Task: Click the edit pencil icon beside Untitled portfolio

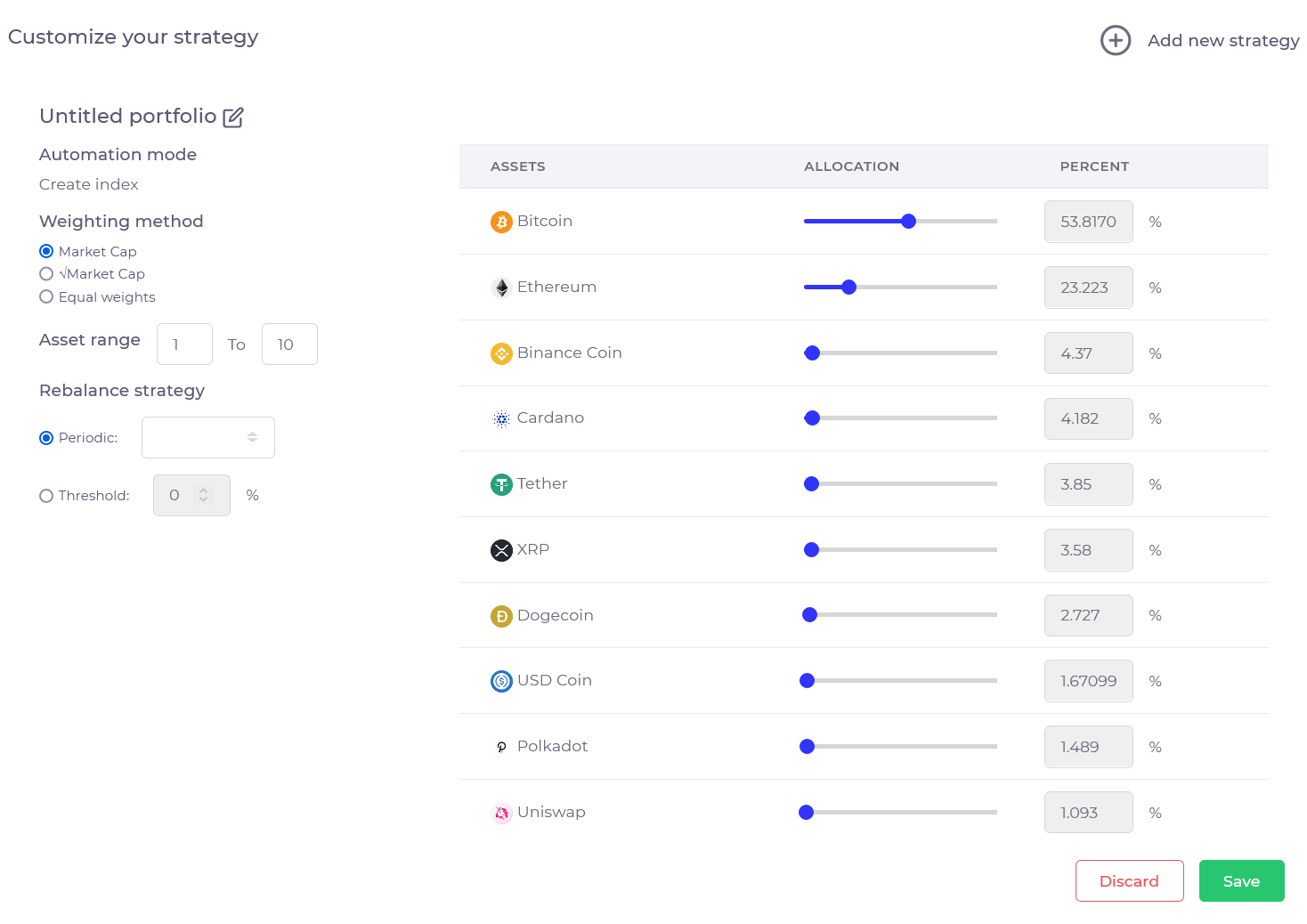Action: click(x=233, y=117)
